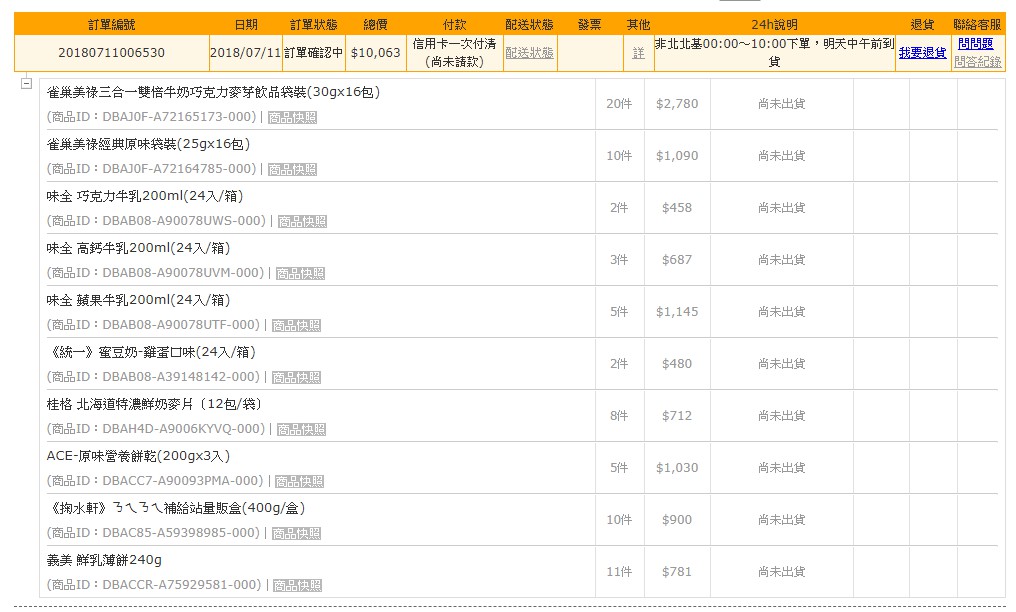
Task: Open 商品快照 for 味全 高鈣牛乳
Action: tap(300, 273)
